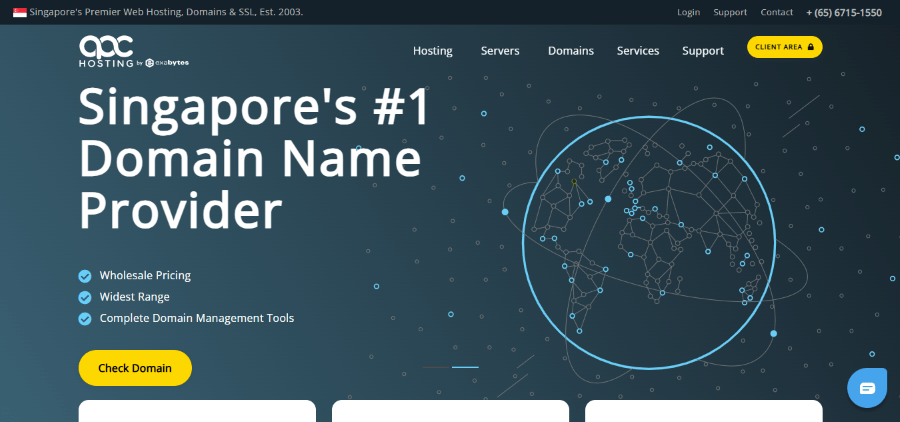Screen dimensions: 900x422
Task: Open Support in the main navigation
Action: [703, 51]
